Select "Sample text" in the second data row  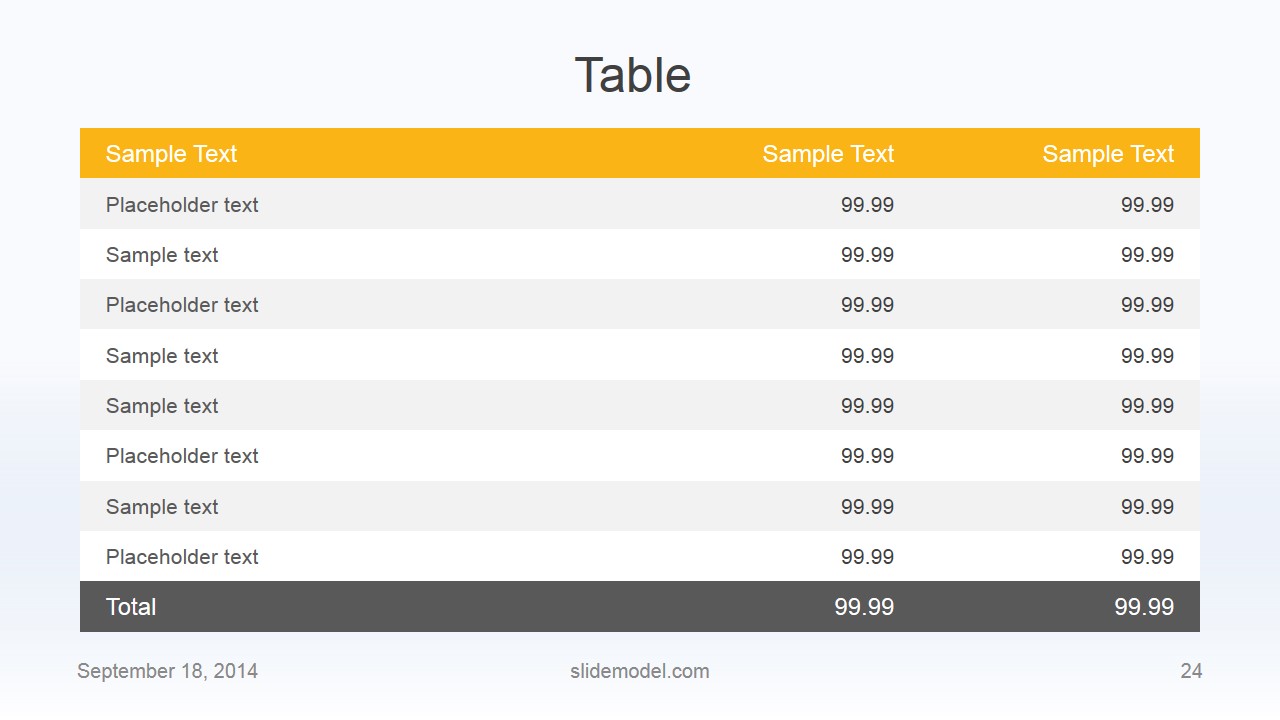click(x=162, y=255)
